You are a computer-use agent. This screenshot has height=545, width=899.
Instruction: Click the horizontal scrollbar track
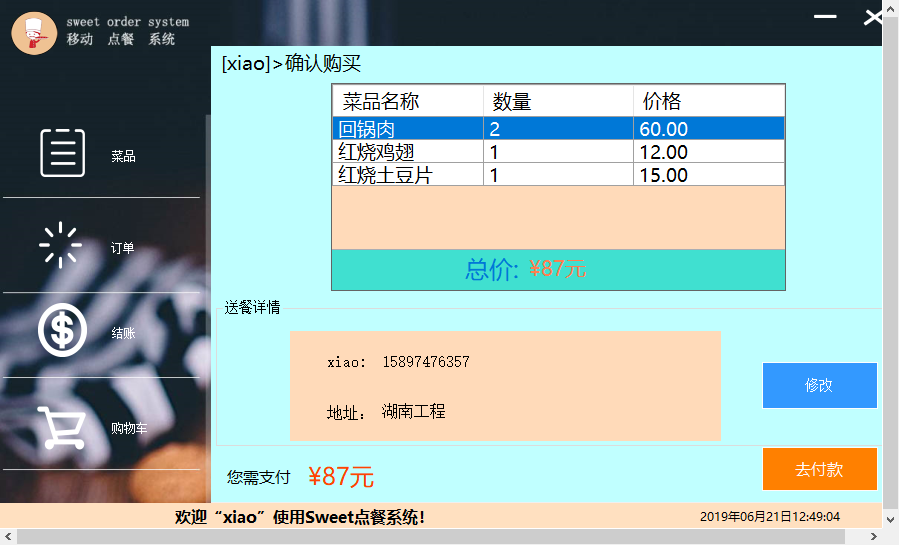[x=431, y=536]
